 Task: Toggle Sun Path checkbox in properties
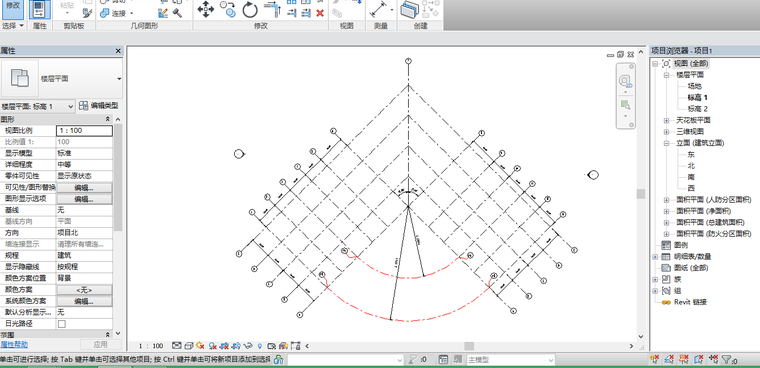tap(62, 324)
